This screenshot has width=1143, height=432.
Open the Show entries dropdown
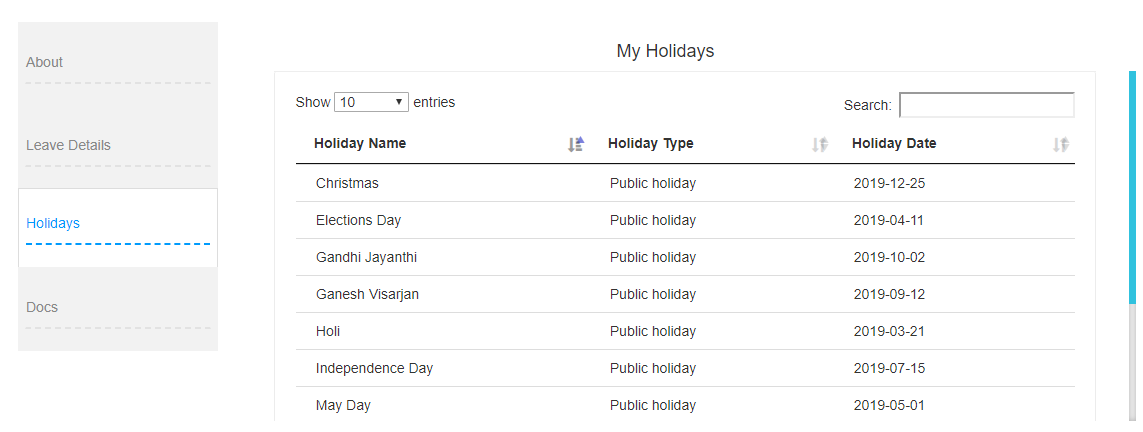[x=371, y=102]
